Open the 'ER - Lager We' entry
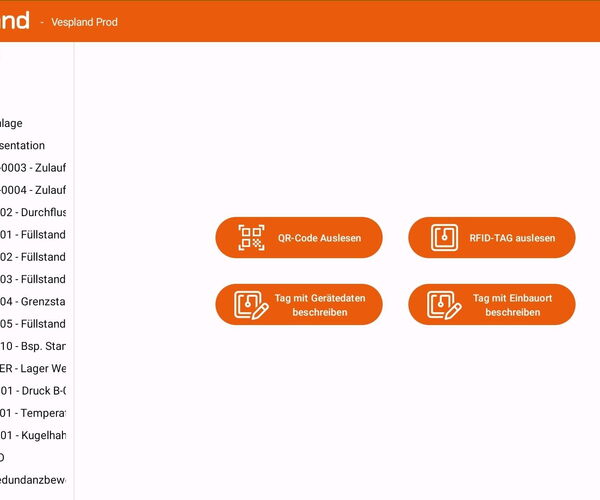The height and width of the screenshot is (500, 600). tap(33, 368)
